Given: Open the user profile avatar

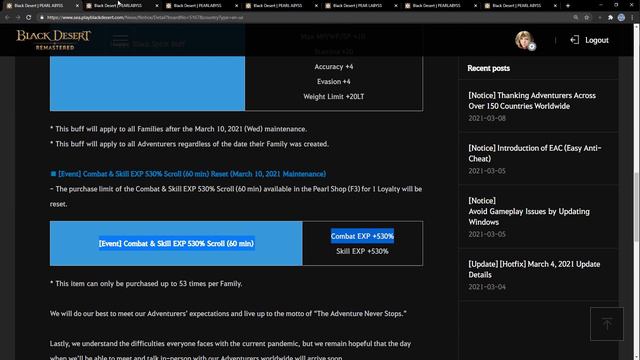Looking at the screenshot, I should click(x=524, y=40).
